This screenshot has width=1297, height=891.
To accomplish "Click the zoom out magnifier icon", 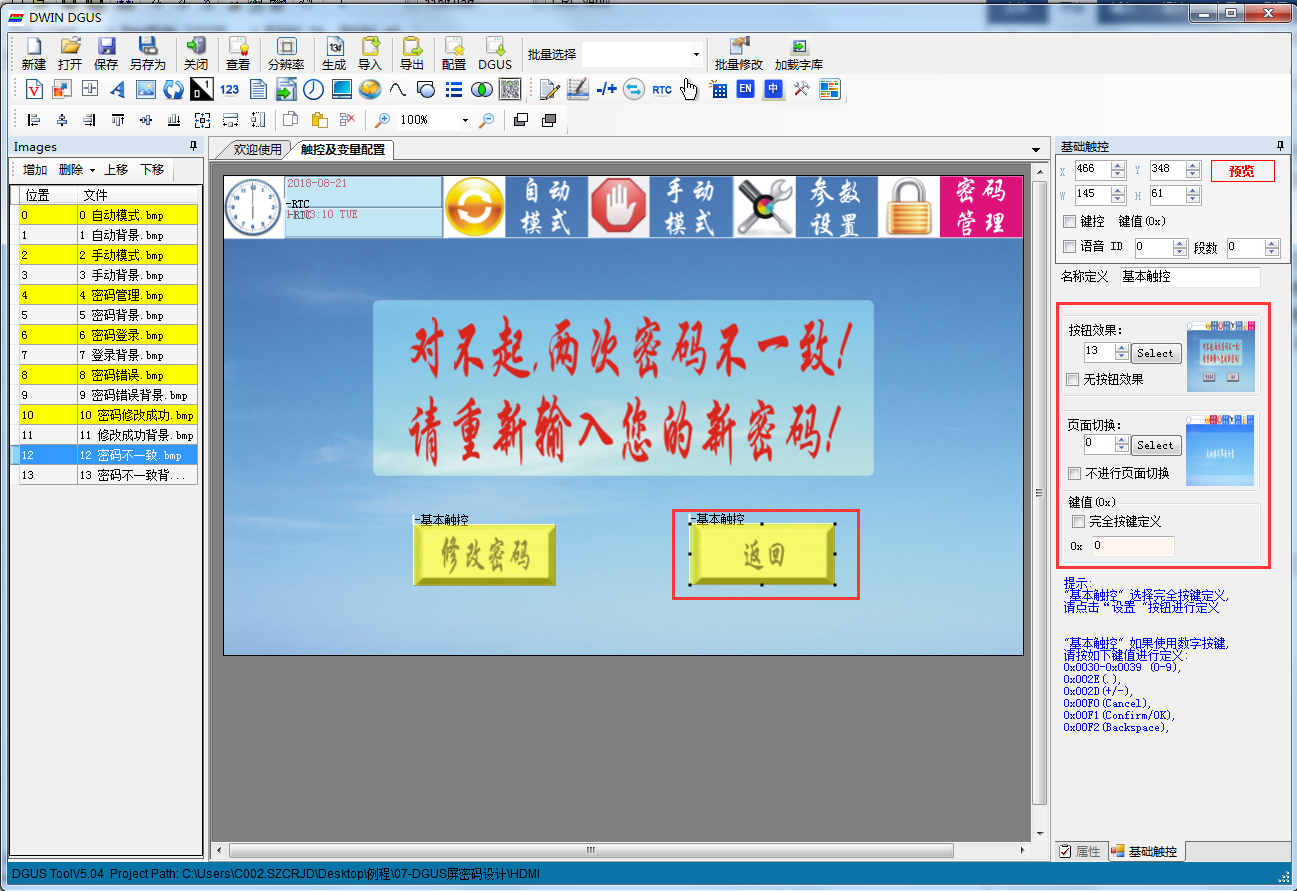I will coord(486,120).
